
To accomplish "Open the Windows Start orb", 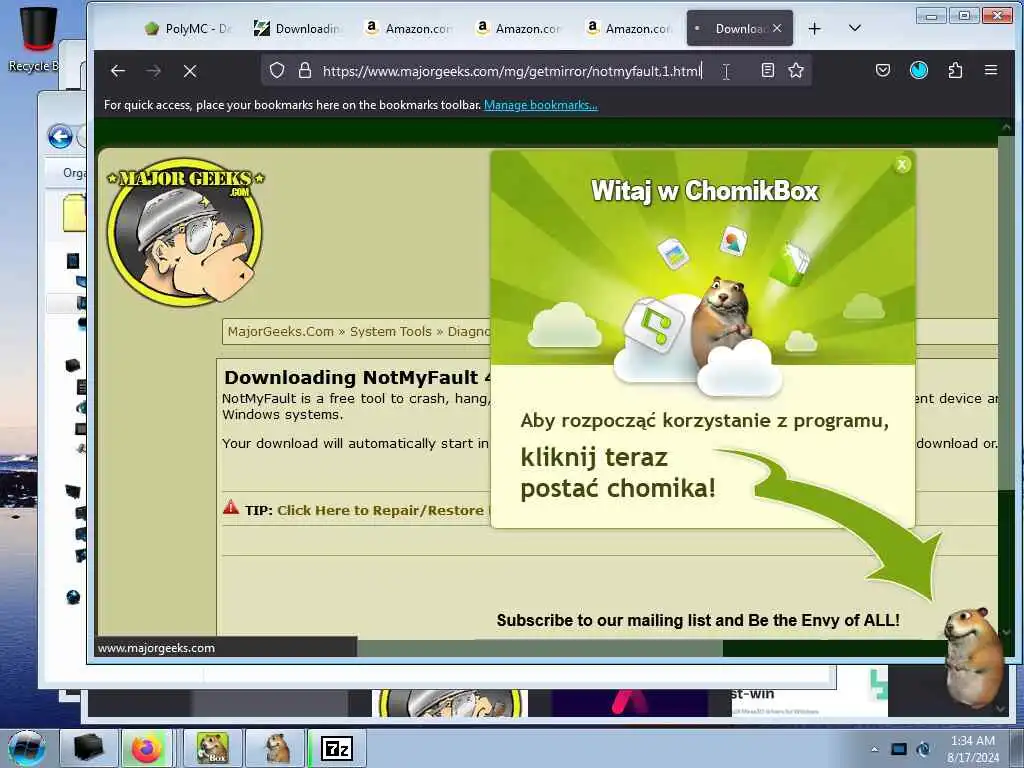I will point(26,748).
